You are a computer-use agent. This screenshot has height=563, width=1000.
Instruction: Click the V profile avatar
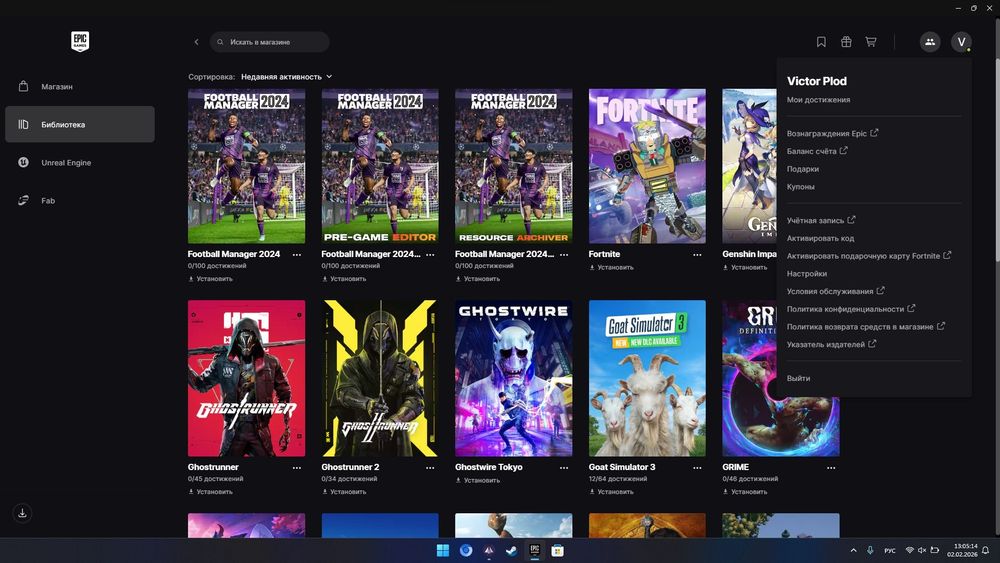(961, 42)
